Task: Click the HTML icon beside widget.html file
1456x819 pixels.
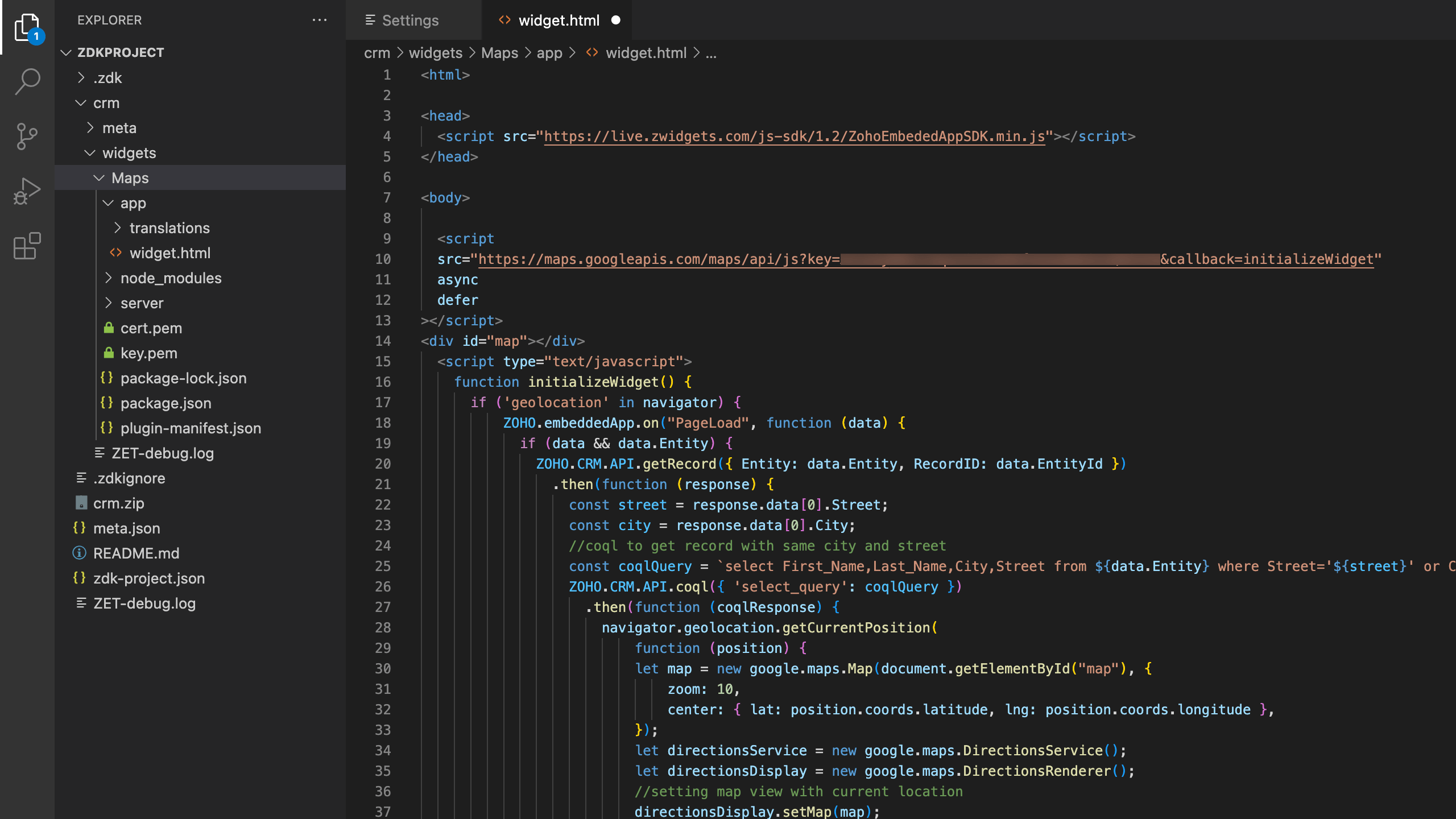Action: click(x=116, y=253)
